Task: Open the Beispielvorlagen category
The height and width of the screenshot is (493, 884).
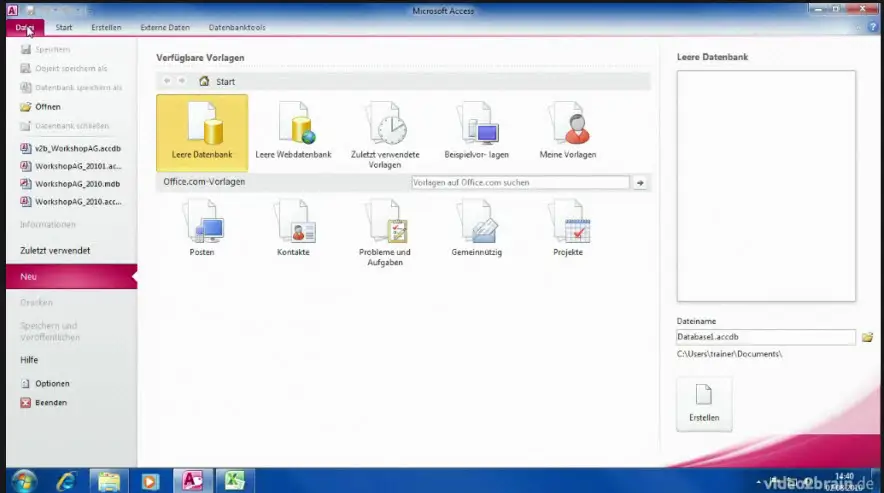Action: (x=476, y=133)
